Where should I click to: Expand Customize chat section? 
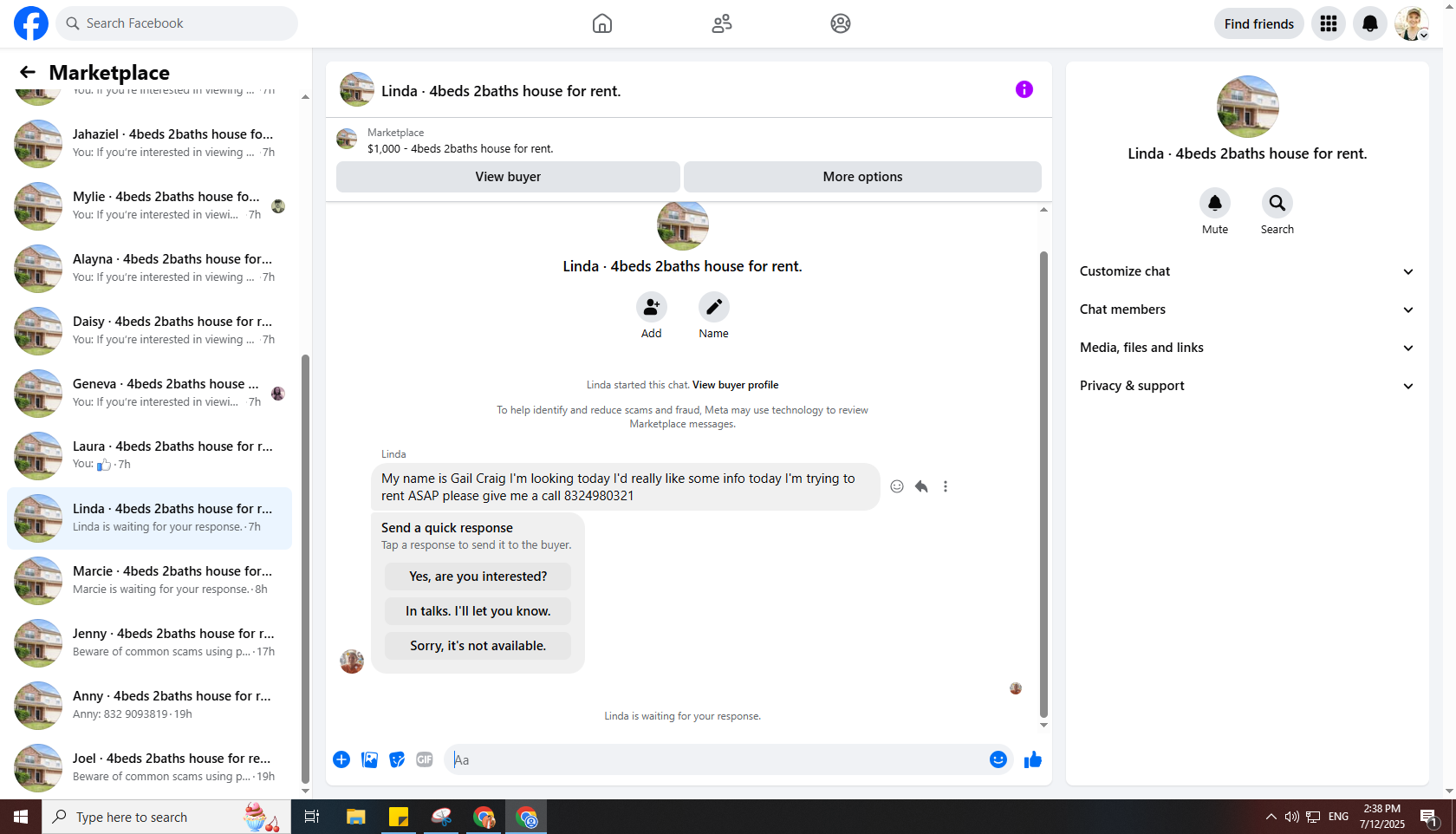pyautogui.click(x=1247, y=271)
